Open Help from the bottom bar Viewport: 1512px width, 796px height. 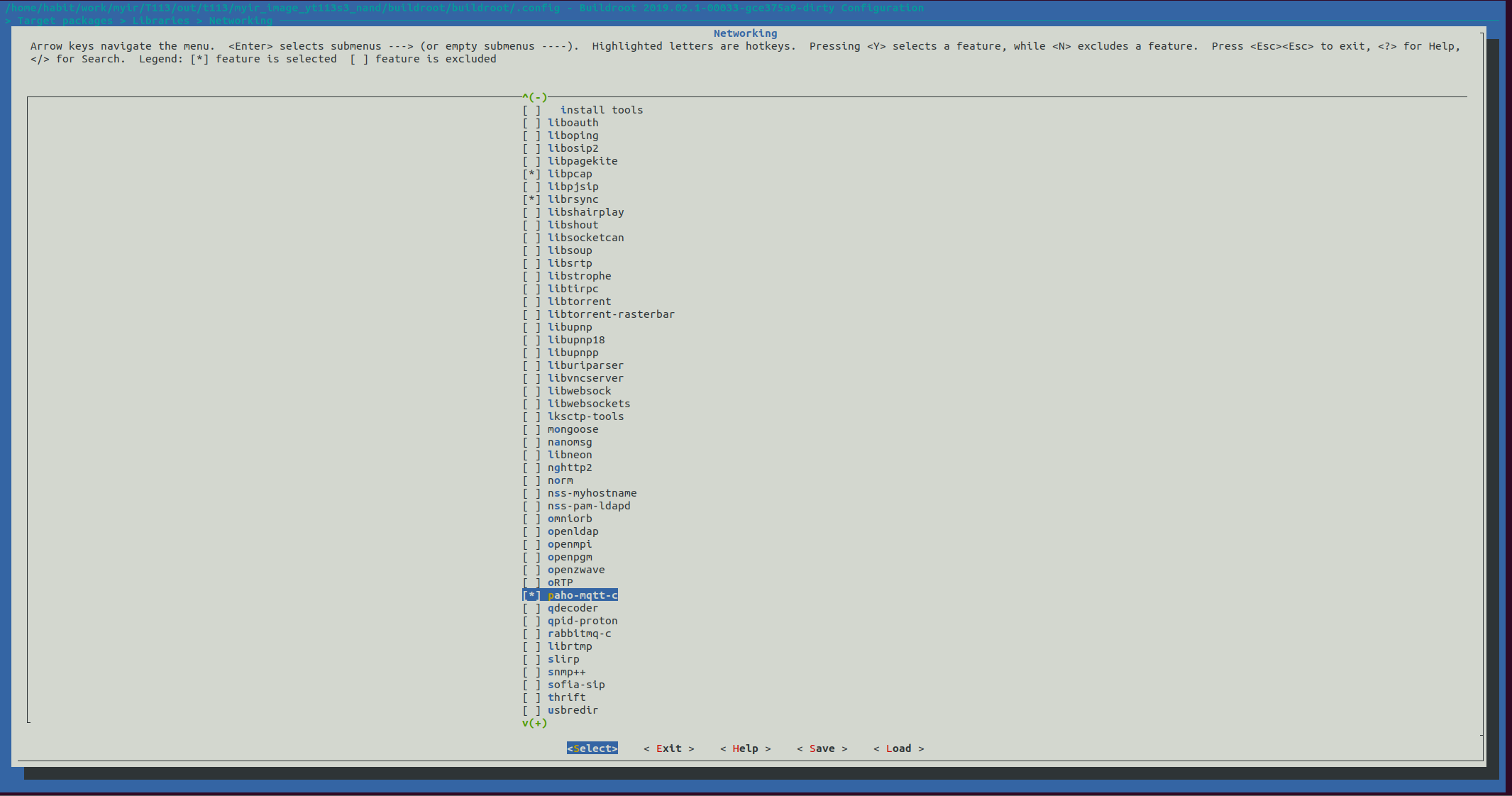(745, 748)
